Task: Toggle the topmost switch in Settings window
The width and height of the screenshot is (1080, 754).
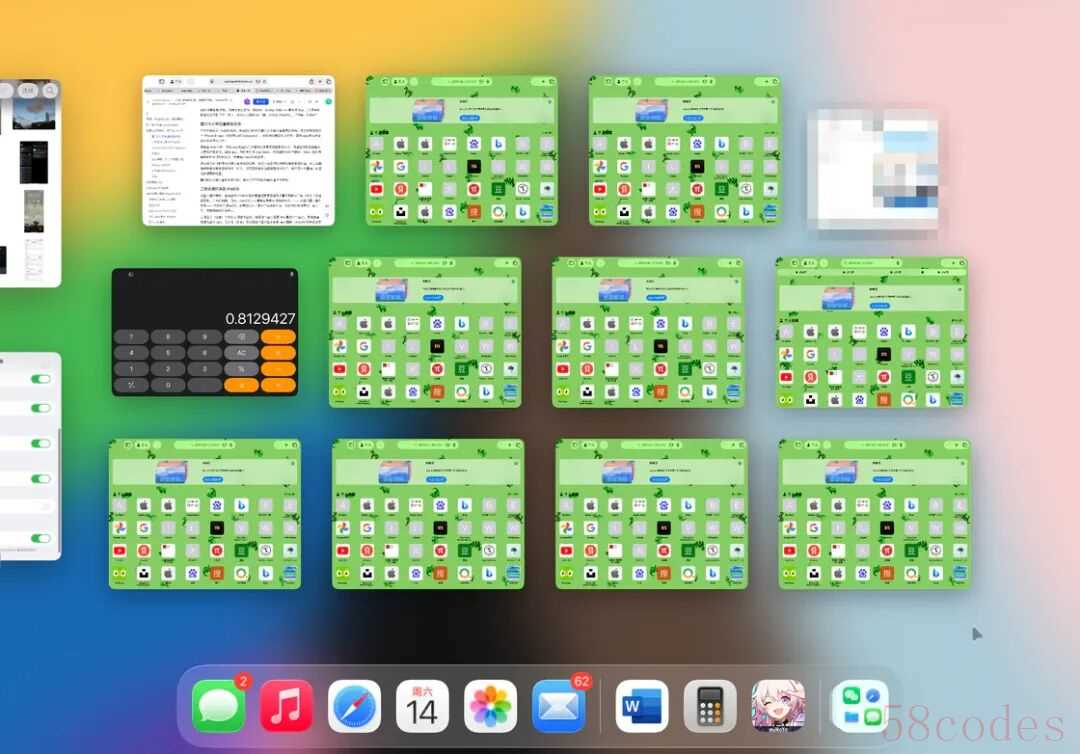Action: pyautogui.click(x=41, y=379)
